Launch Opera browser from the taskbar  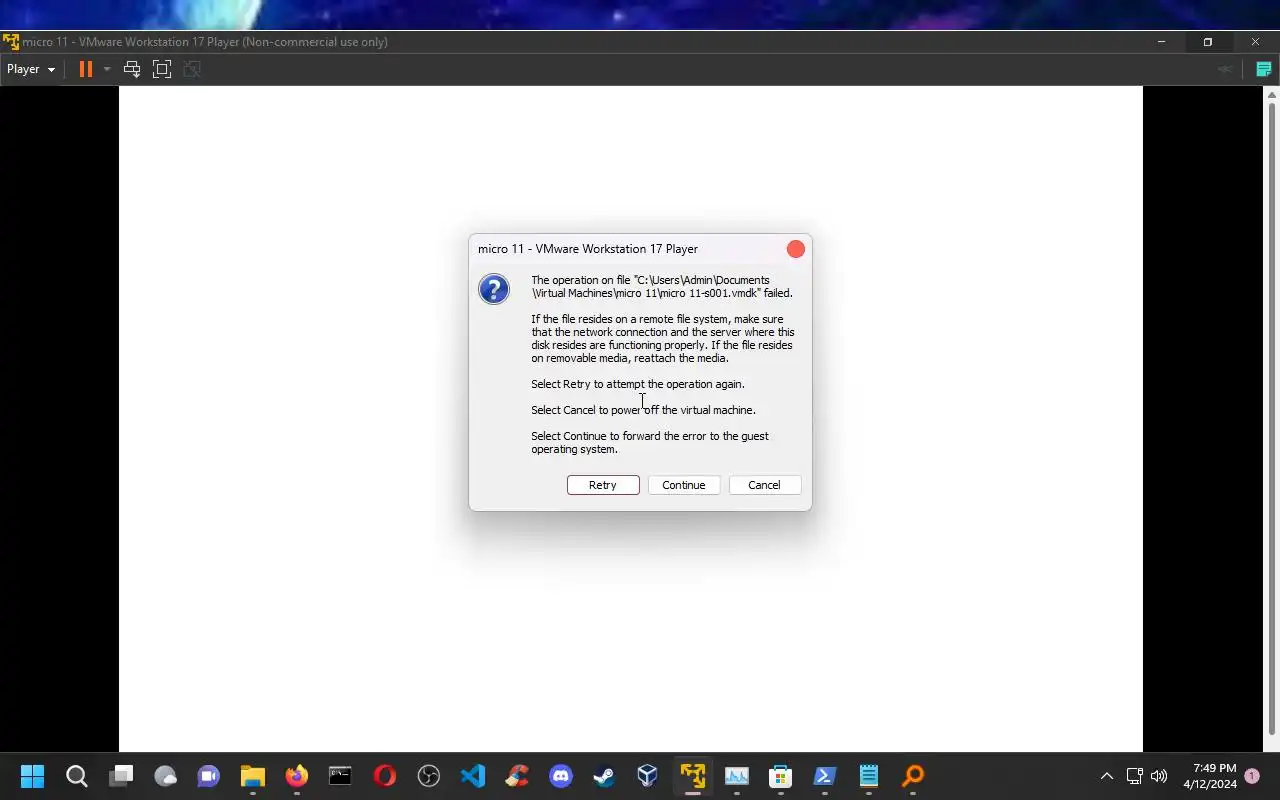(385, 776)
